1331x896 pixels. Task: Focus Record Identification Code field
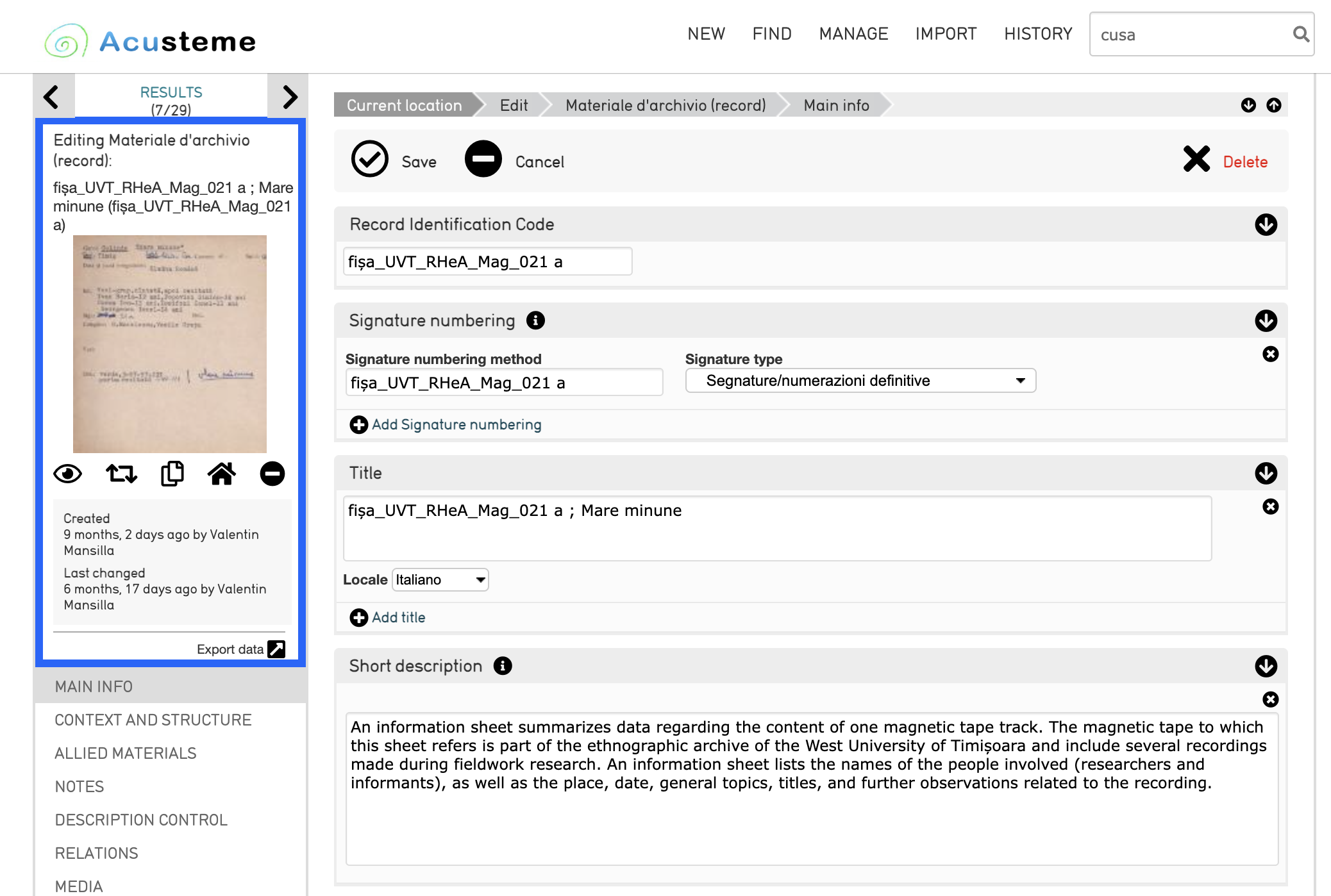(488, 261)
